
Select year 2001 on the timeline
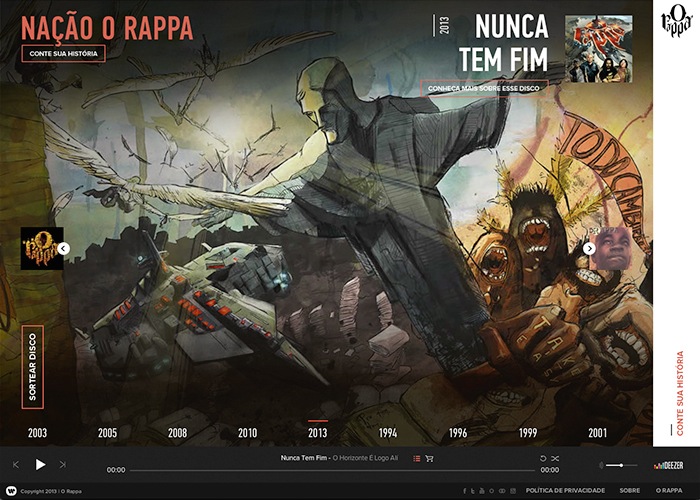click(598, 433)
